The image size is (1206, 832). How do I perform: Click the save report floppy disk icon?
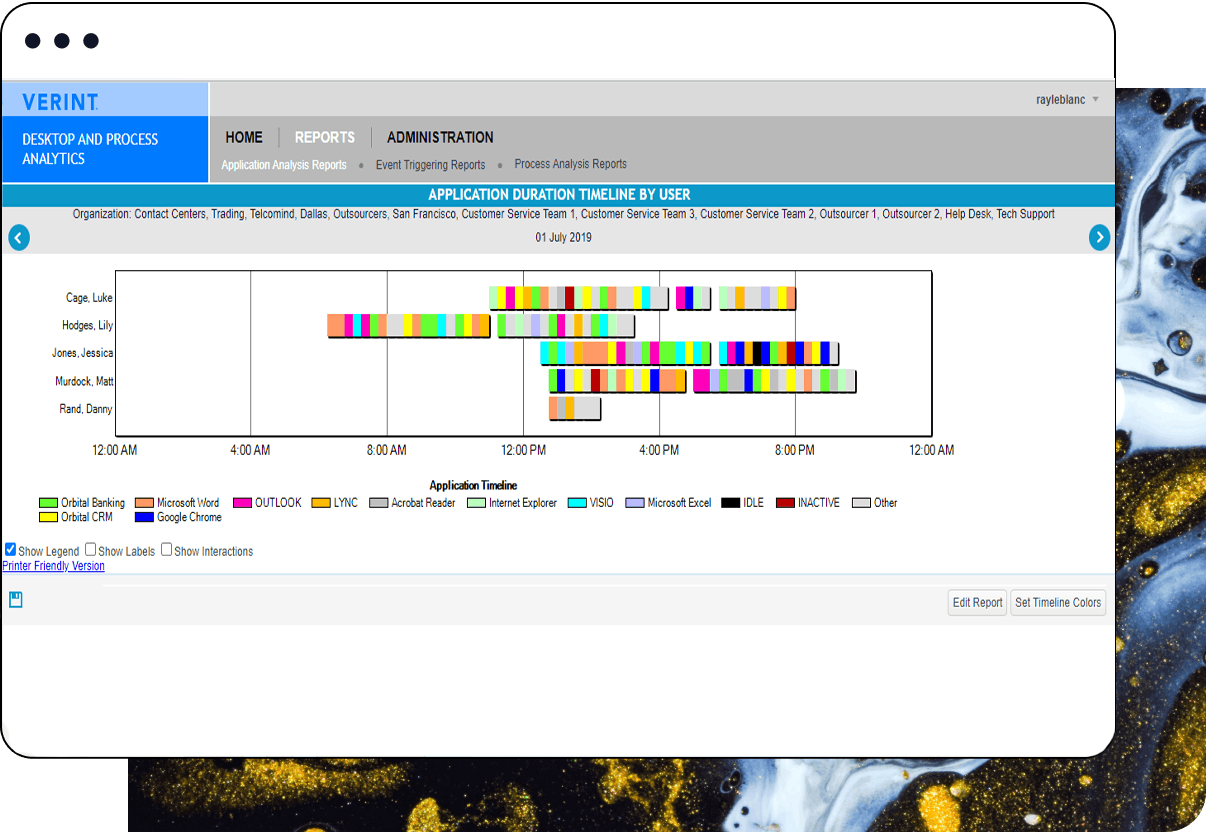click(x=16, y=600)
